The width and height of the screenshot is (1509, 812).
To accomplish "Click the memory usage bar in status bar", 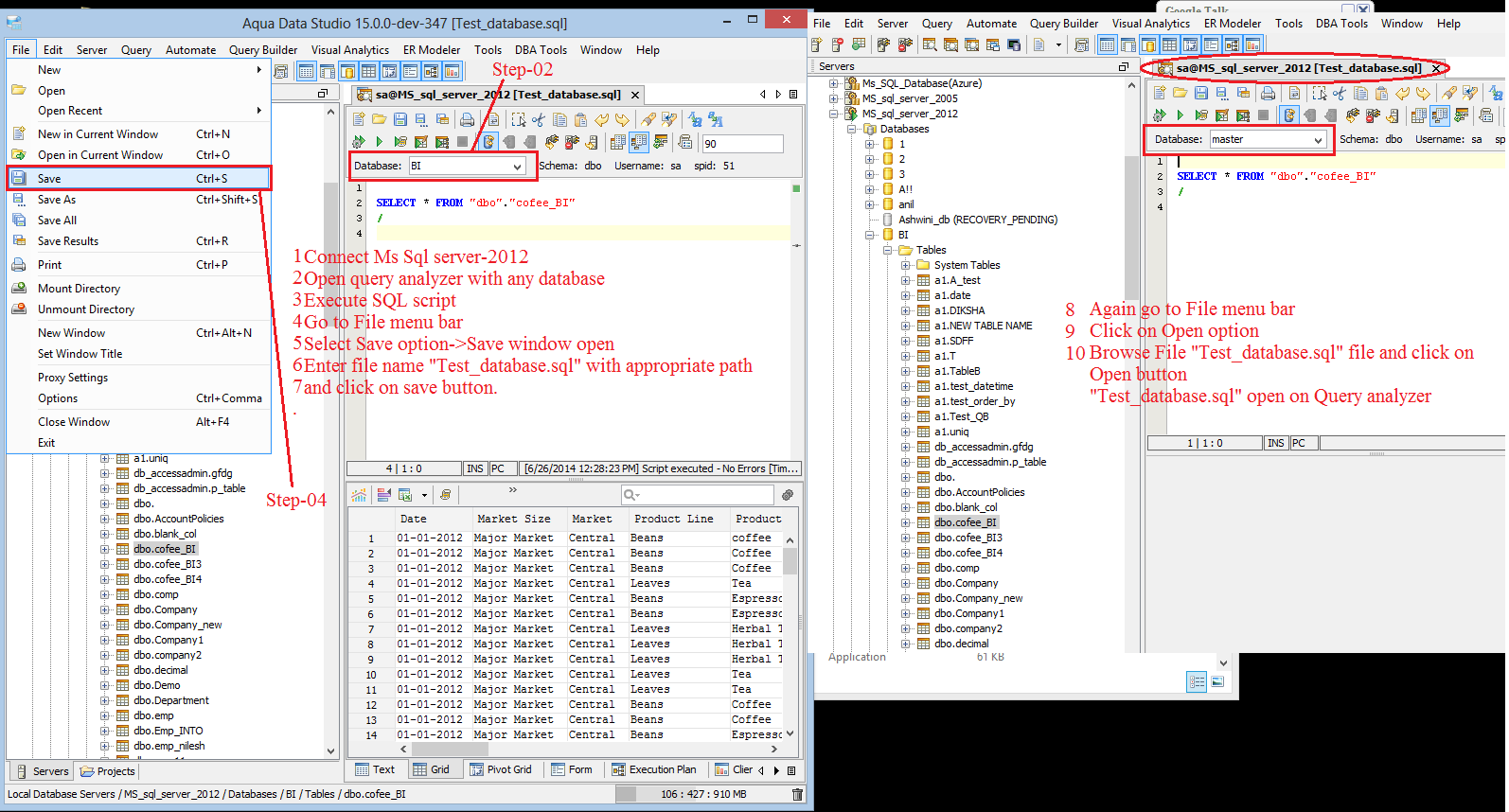I will click(701, 794).
